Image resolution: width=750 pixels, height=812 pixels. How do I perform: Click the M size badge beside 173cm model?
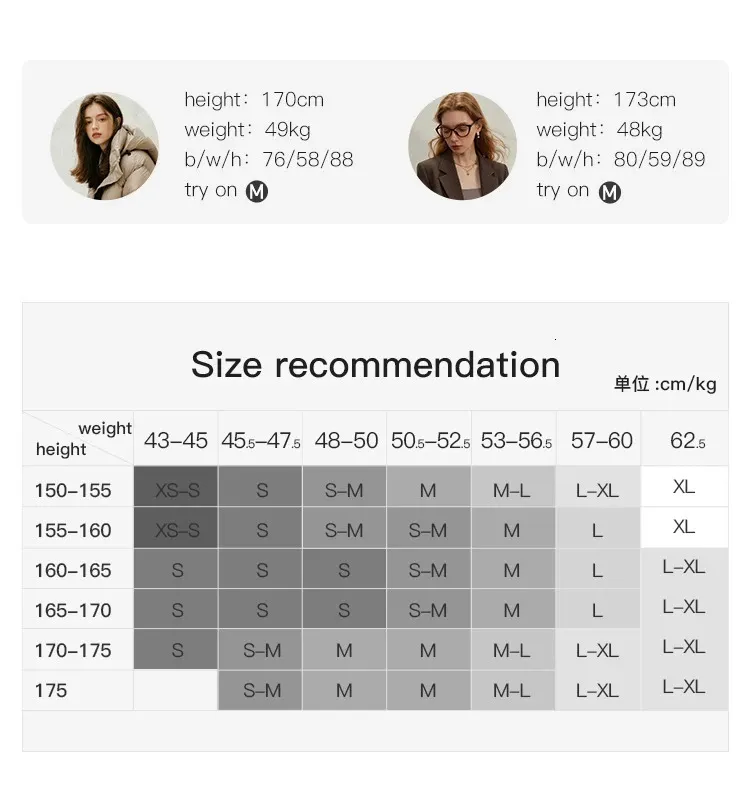pos(609,191)
